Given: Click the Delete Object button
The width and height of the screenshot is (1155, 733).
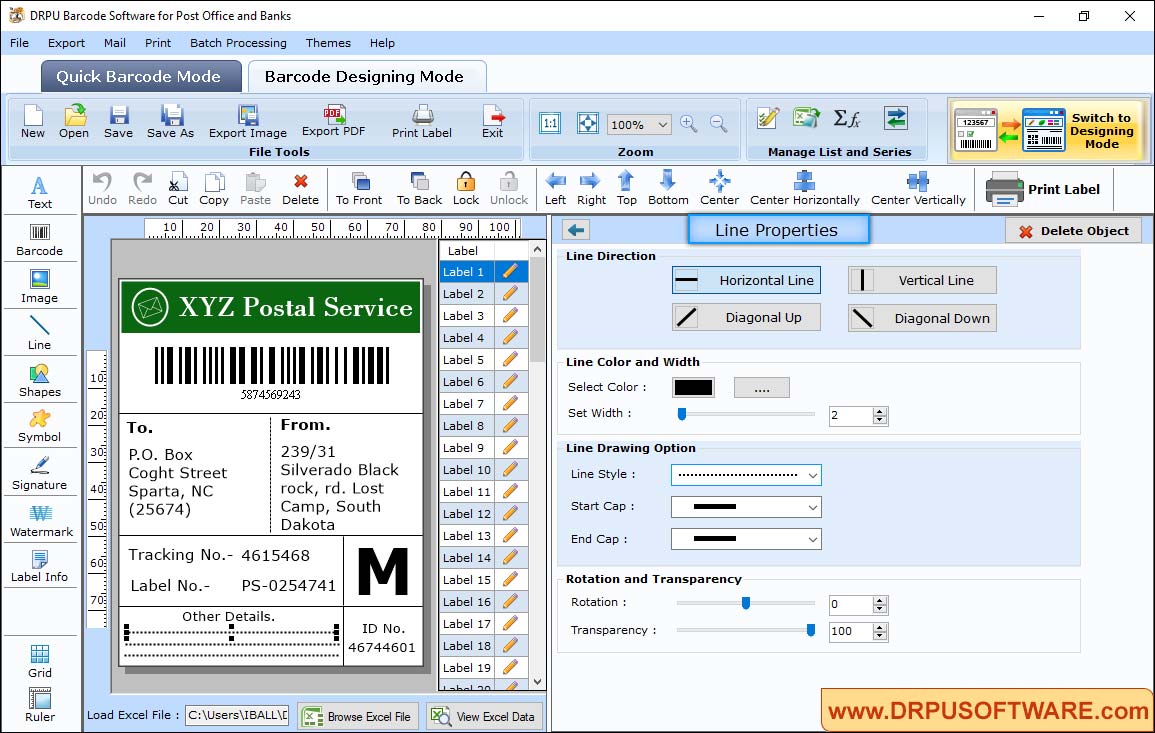Looking at the screenshot, I should tap(1073, 231).
